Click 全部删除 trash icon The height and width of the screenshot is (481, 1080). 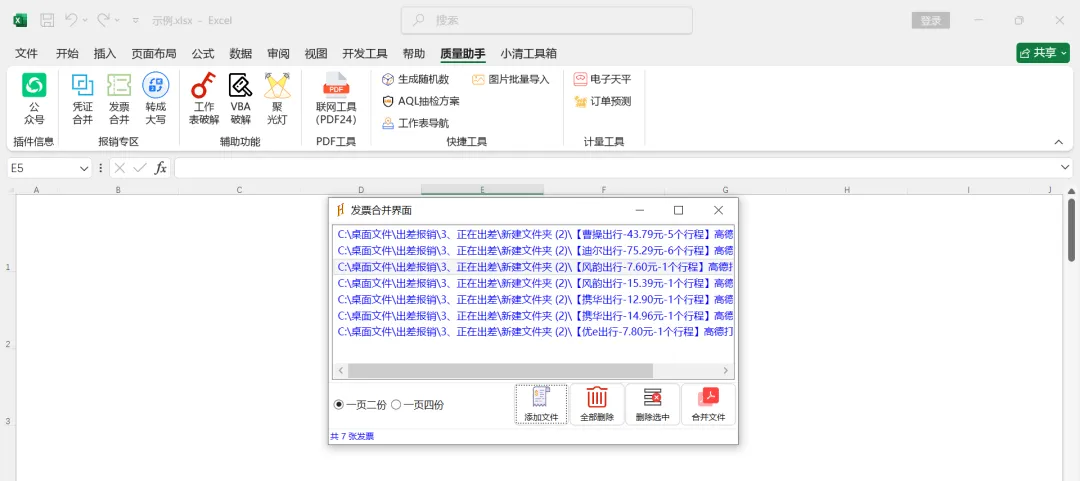click(596, 405)
